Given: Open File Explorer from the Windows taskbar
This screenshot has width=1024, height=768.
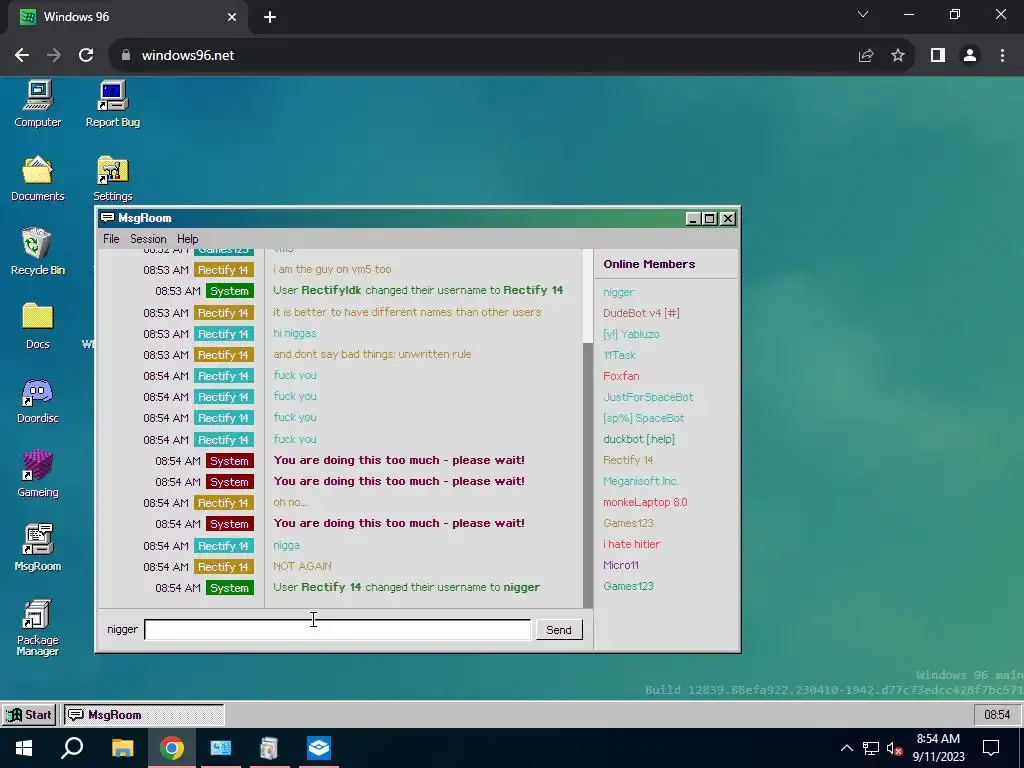Looking at the screenshot, I should click(122, 748).
